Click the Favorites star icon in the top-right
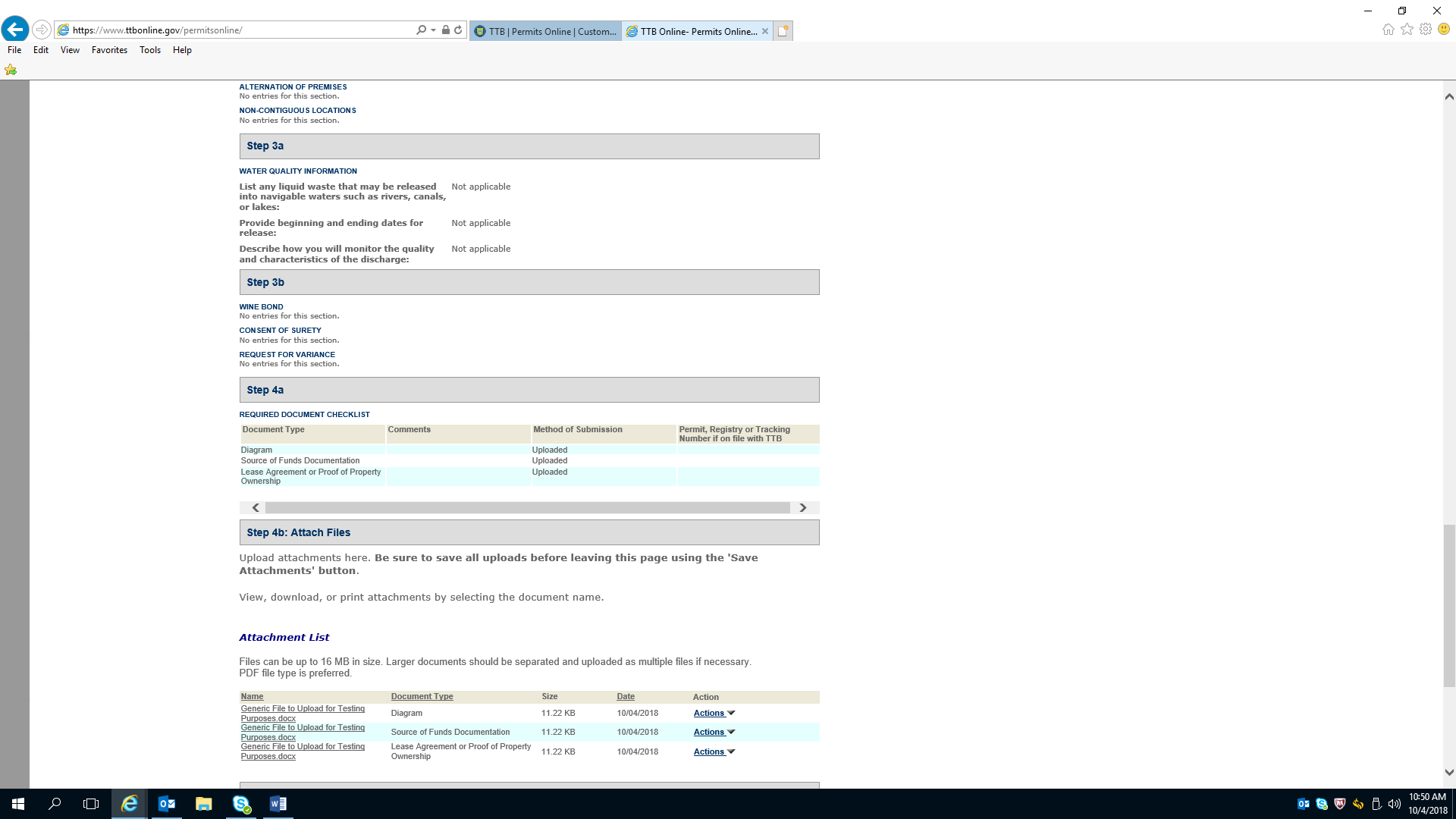Image resolution: width=1456 pixels, height=819 pixels. tap(1407, 30)
